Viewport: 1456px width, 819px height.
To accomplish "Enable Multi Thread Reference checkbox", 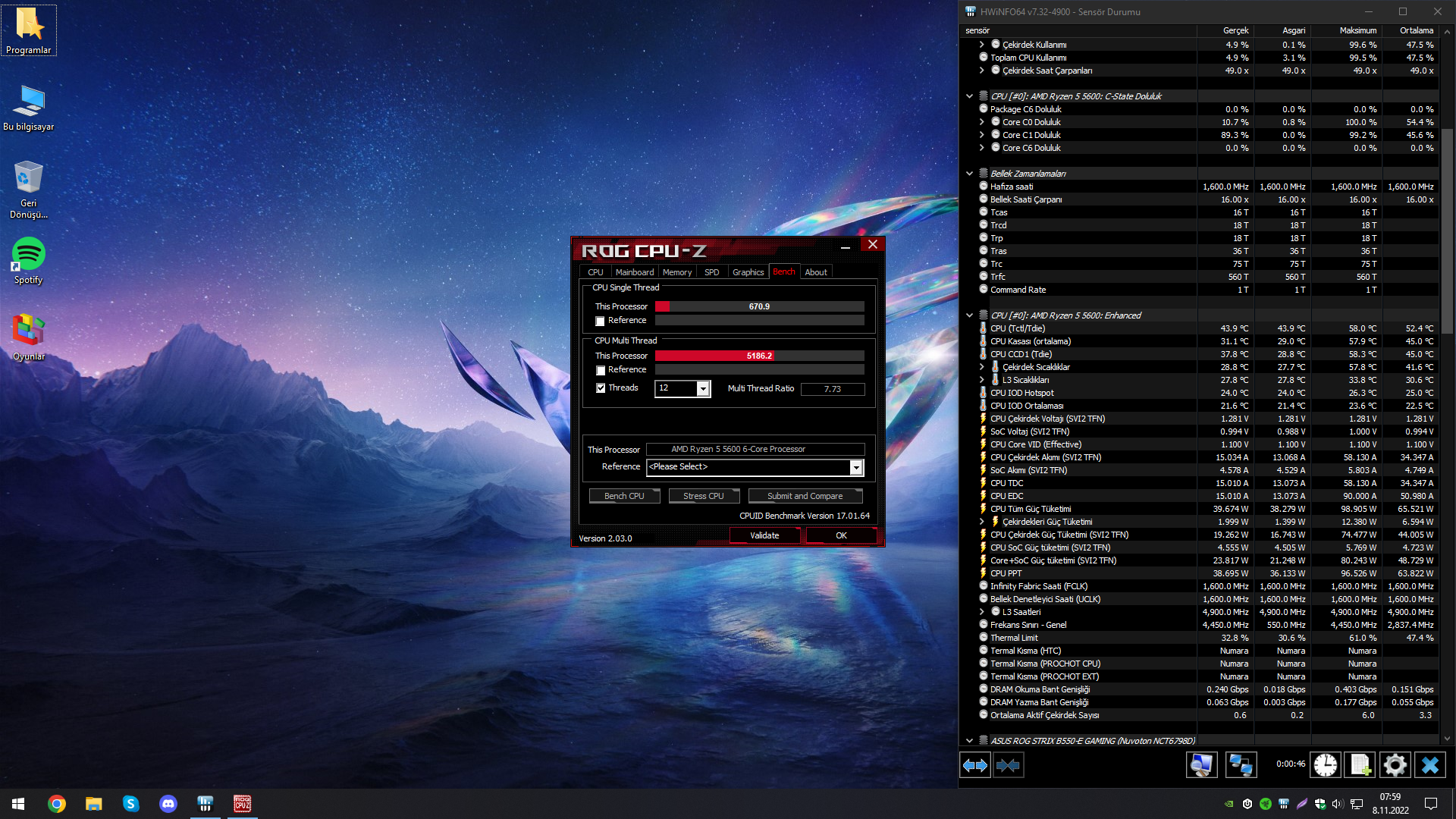I will pyautogui.click(x=601, y=371).
